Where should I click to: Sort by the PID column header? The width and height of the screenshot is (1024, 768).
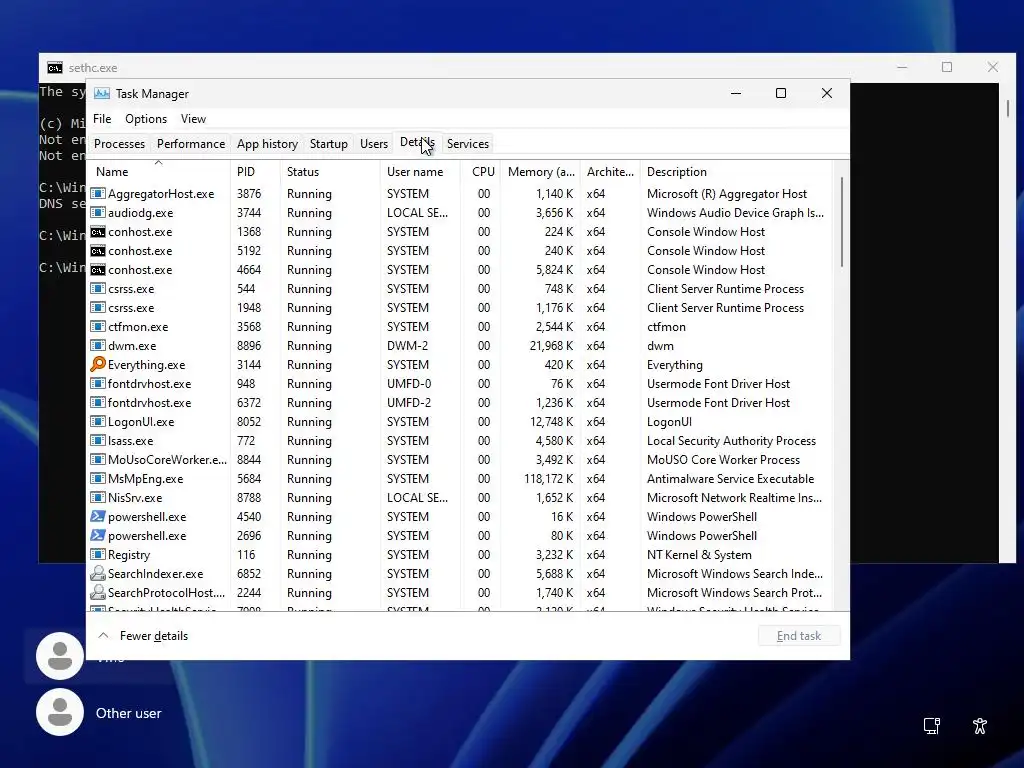click(x=255, y=172)
